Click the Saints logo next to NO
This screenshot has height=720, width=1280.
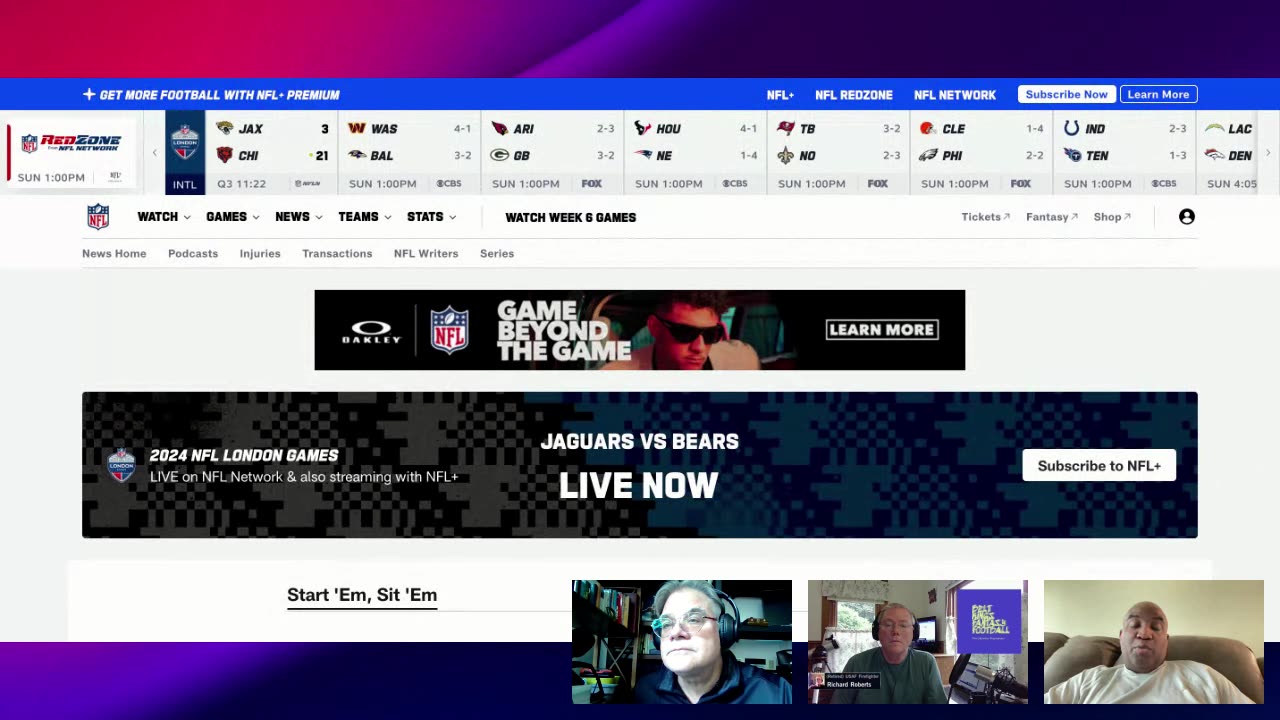point(786,155)
